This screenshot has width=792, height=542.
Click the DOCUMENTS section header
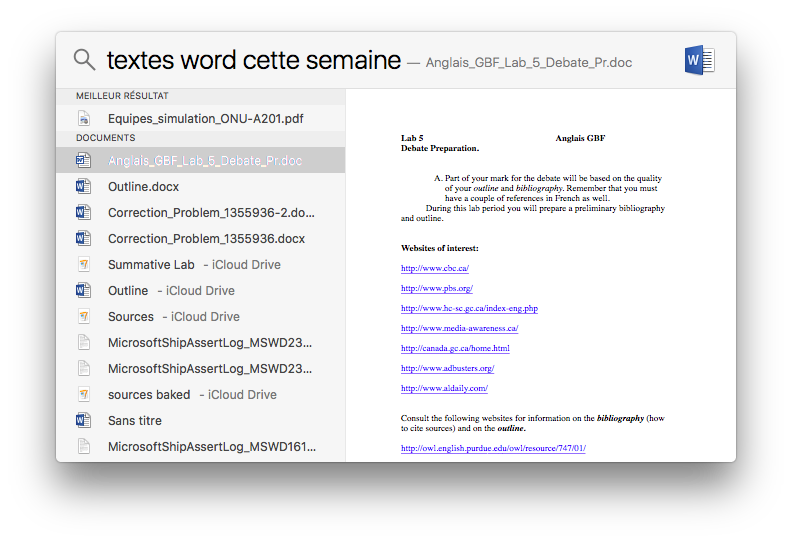tap(106, 138)
